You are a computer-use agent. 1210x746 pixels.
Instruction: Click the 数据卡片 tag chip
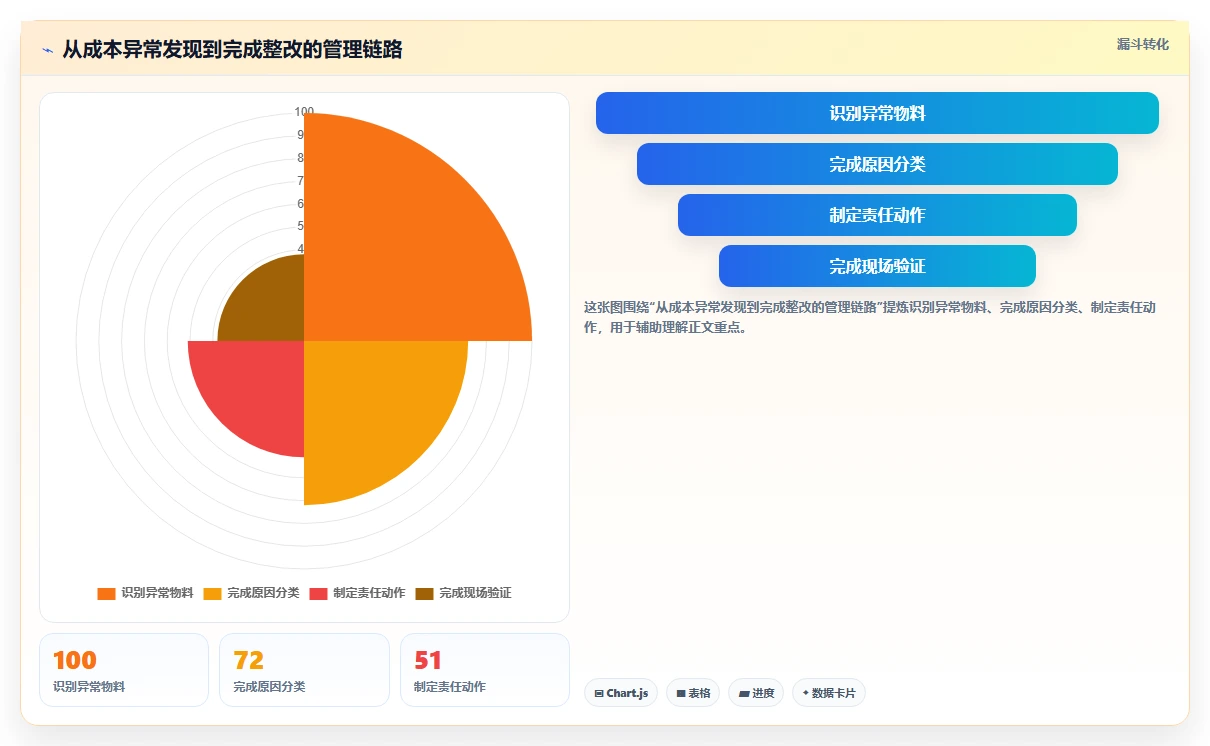[x=829, y=693]
